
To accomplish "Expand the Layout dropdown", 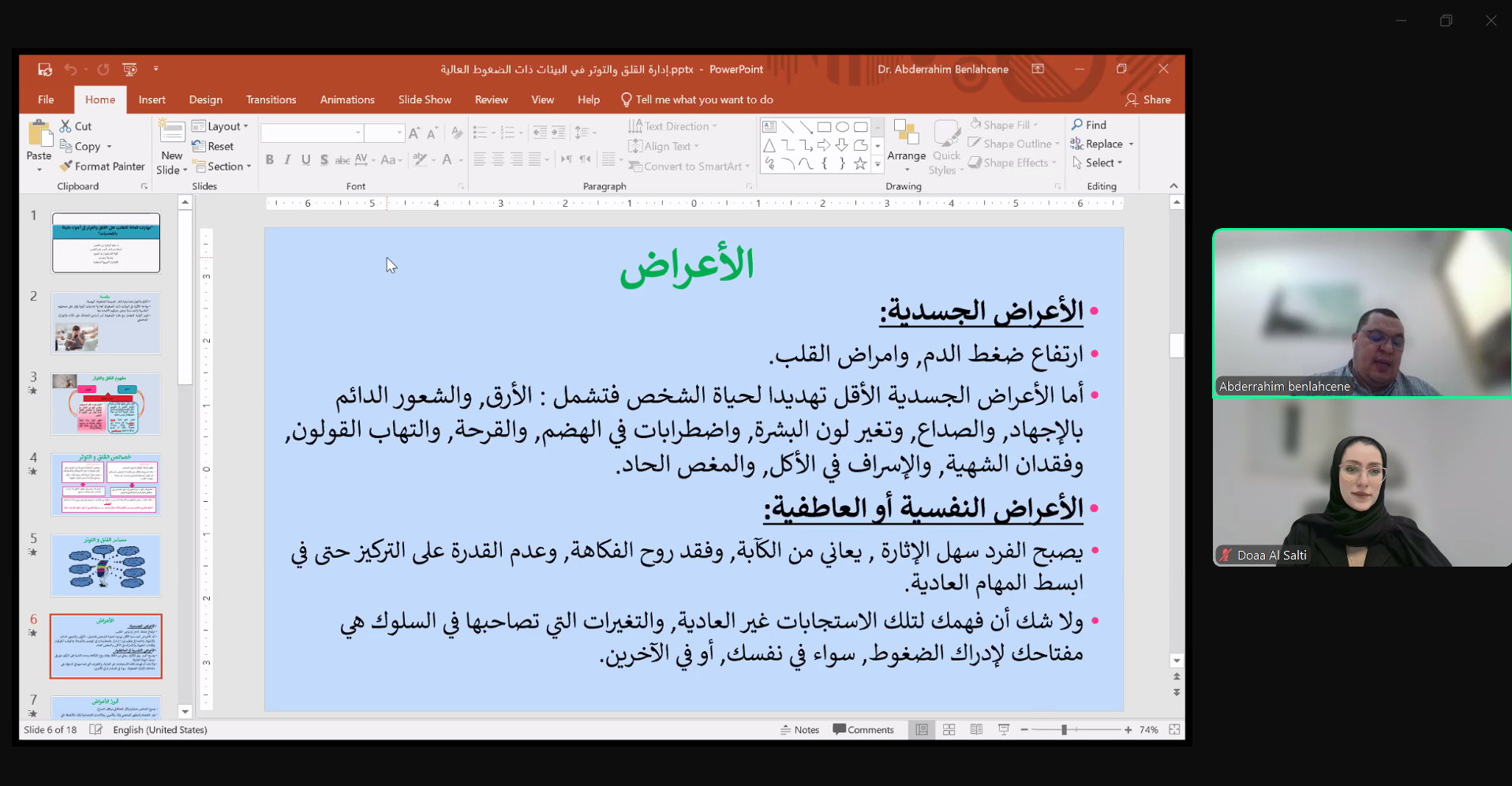I will (221, 126).
